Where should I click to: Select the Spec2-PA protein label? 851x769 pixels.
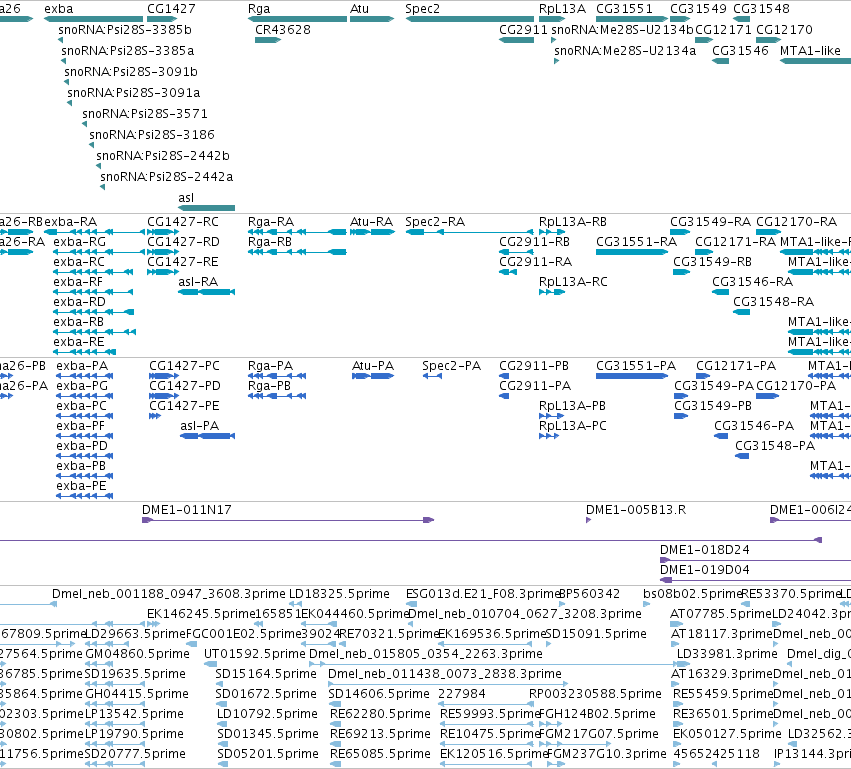point(452,366)
